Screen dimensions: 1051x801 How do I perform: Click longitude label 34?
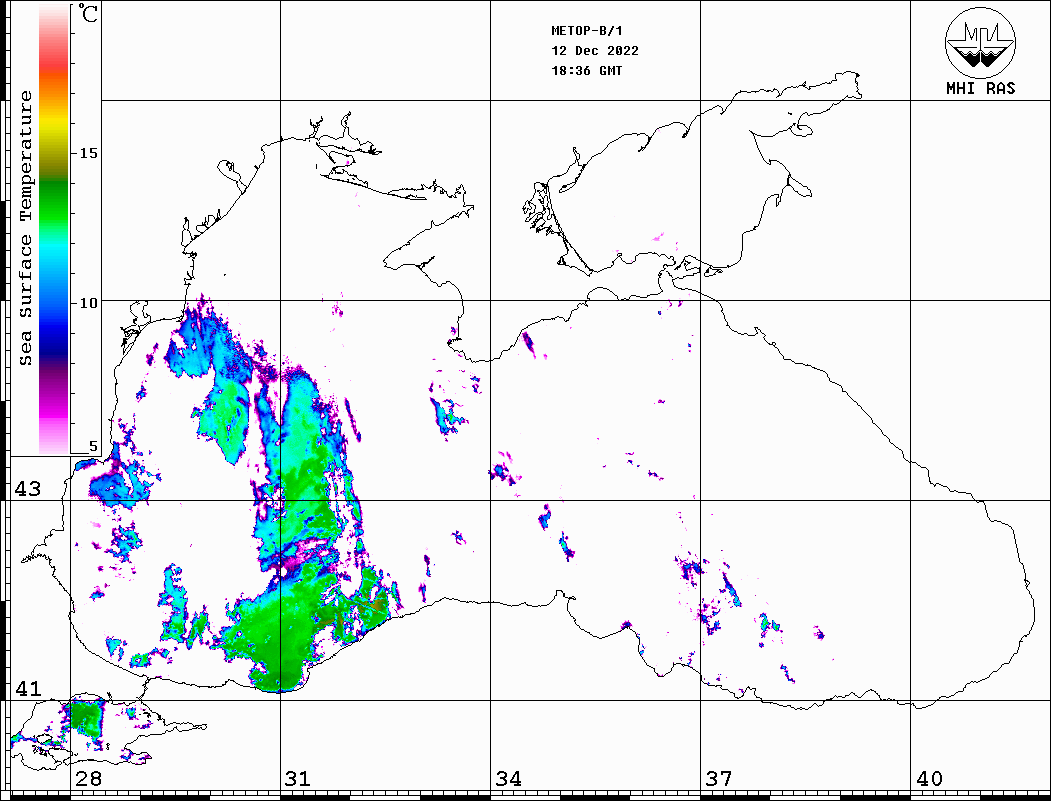click(x=508, y=779)
